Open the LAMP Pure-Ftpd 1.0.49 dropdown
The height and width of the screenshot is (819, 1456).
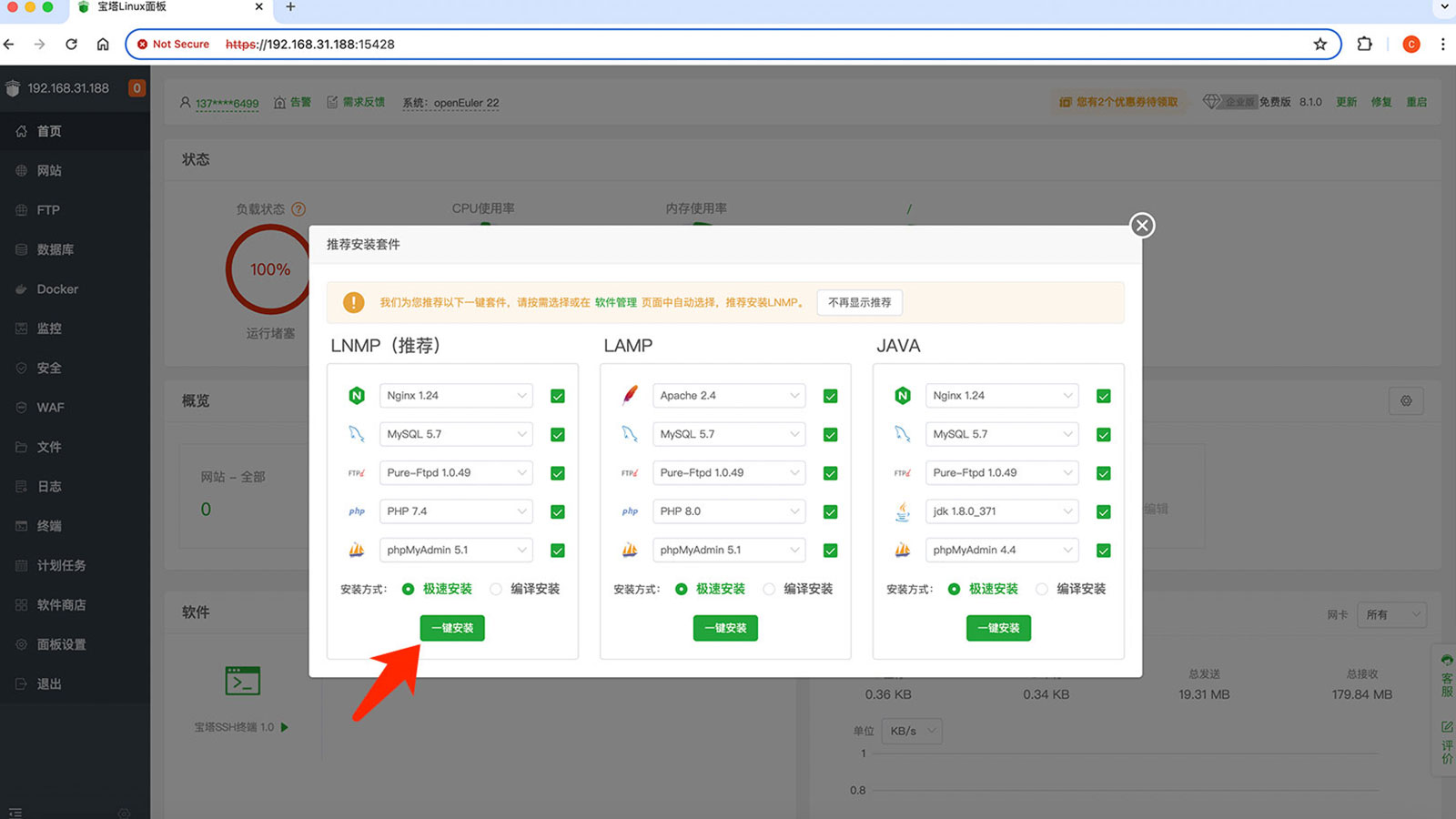[x=729, y=473]
